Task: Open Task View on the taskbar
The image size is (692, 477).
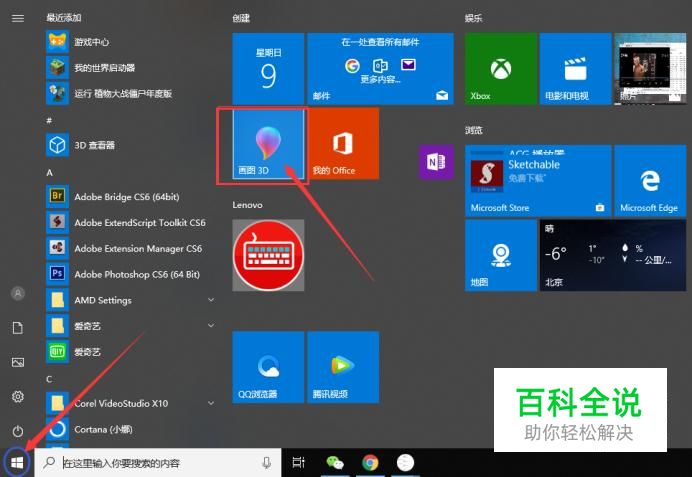Action: 299,462
